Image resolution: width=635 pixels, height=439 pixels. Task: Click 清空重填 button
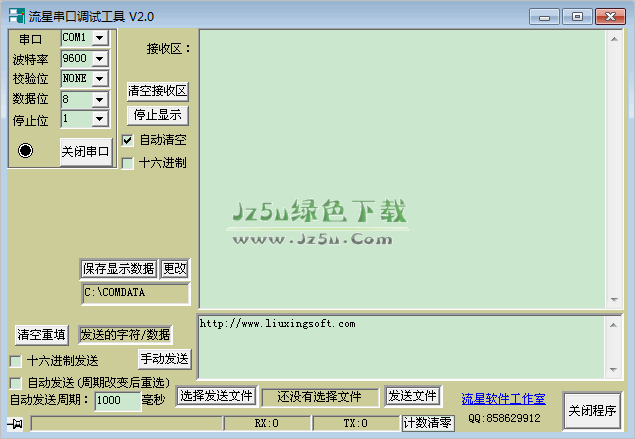pos(41,335)
